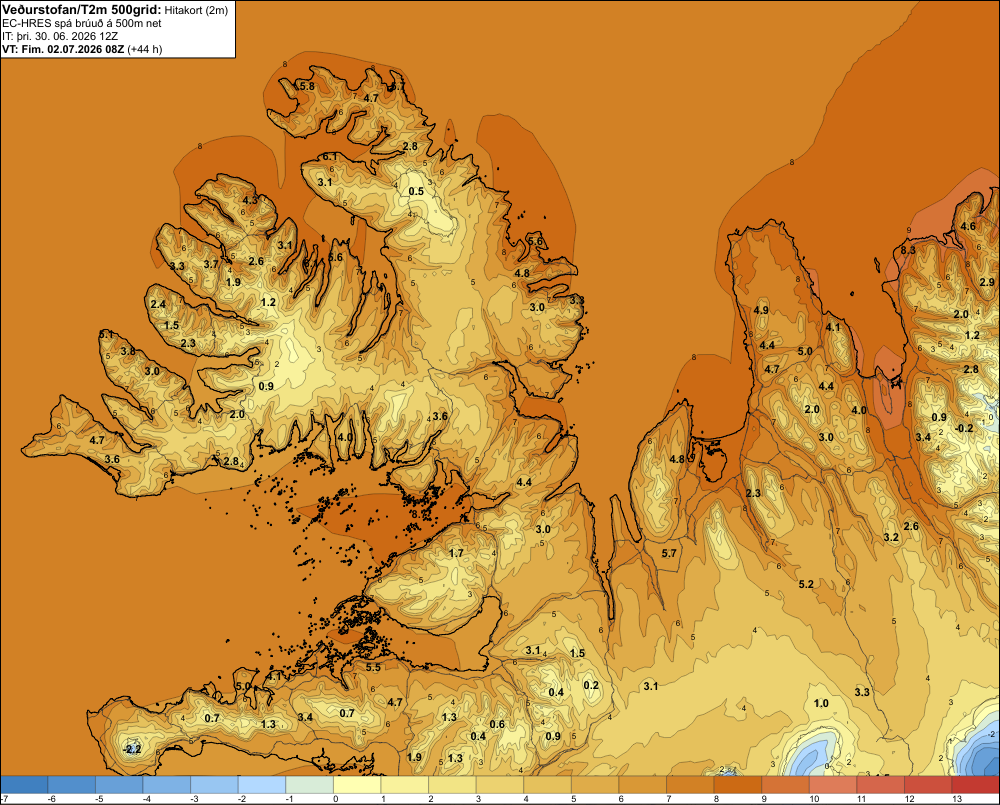Select the -0.2 temperature value
The height and width of the screenshot is (805, 1000).
(964, 428)
